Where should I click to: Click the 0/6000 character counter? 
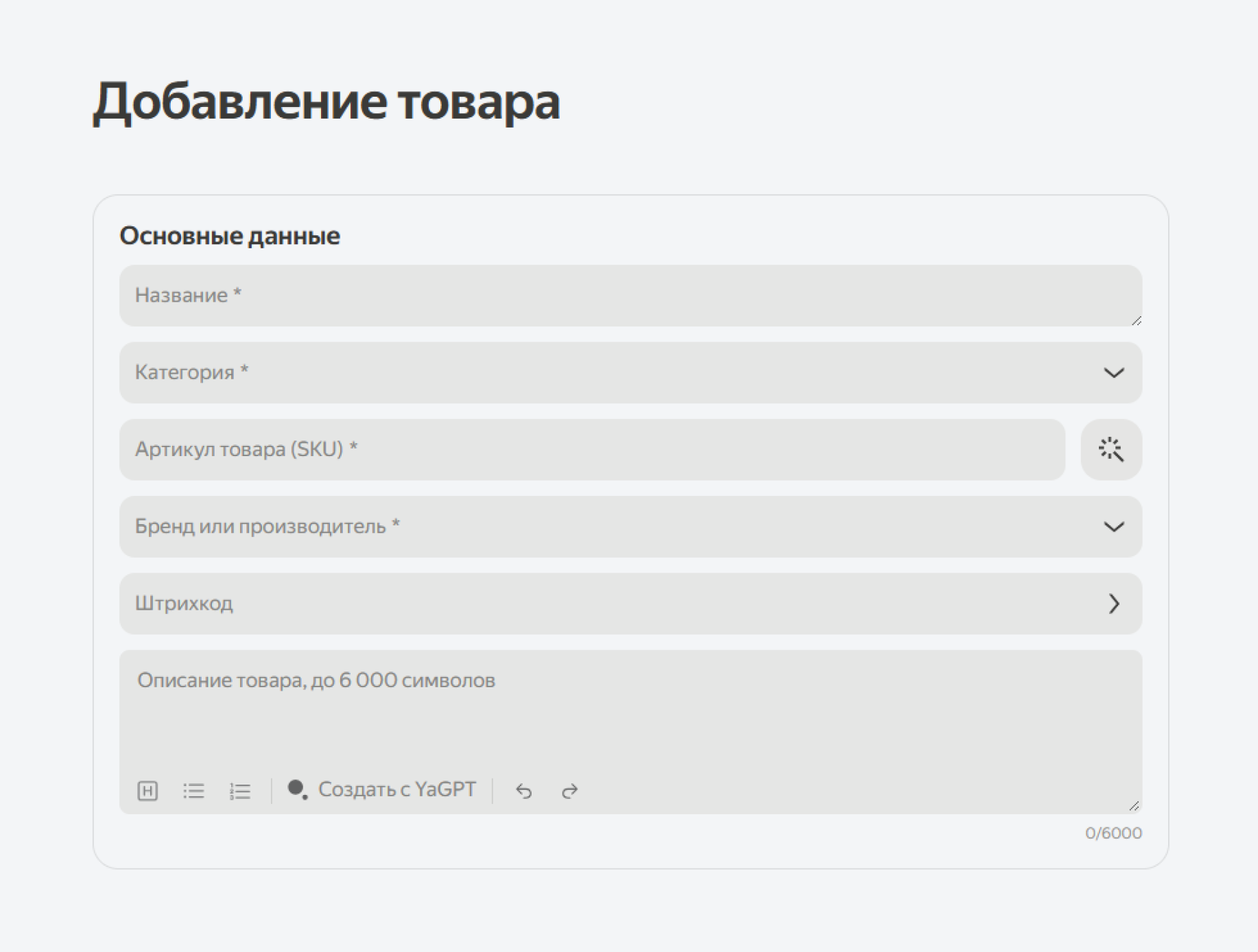(1113, 833)
